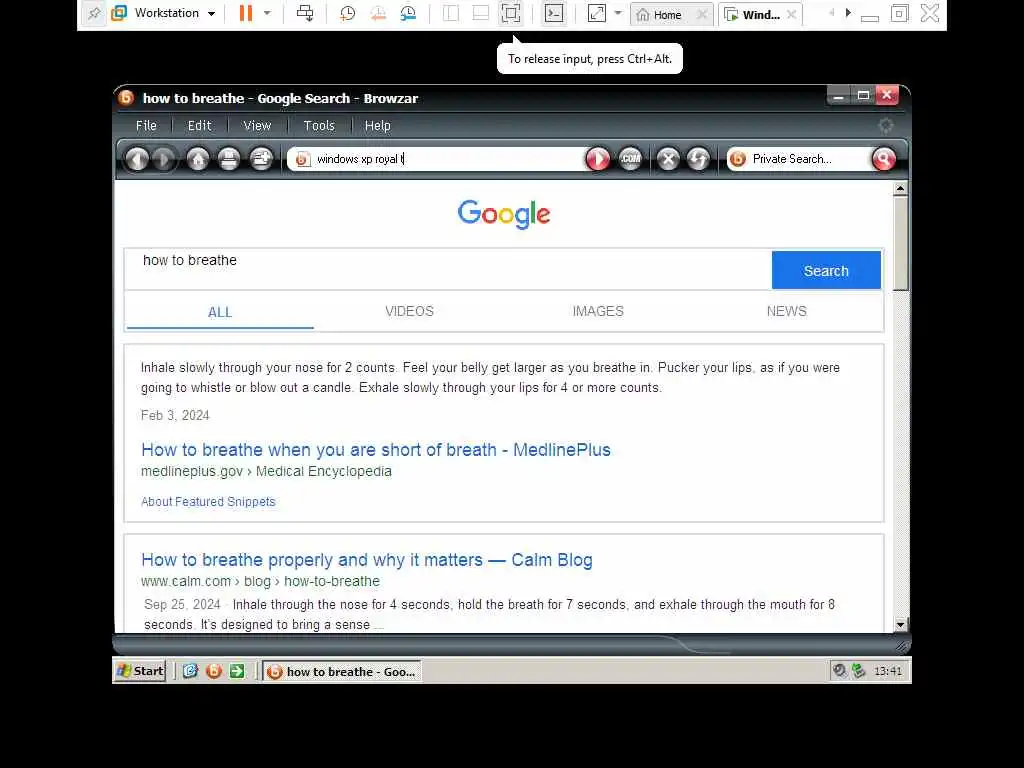Viewport: 1024px width, 768px height.
Task: Open the View menu
Action: pyautogui.click(x=257, y=125)
